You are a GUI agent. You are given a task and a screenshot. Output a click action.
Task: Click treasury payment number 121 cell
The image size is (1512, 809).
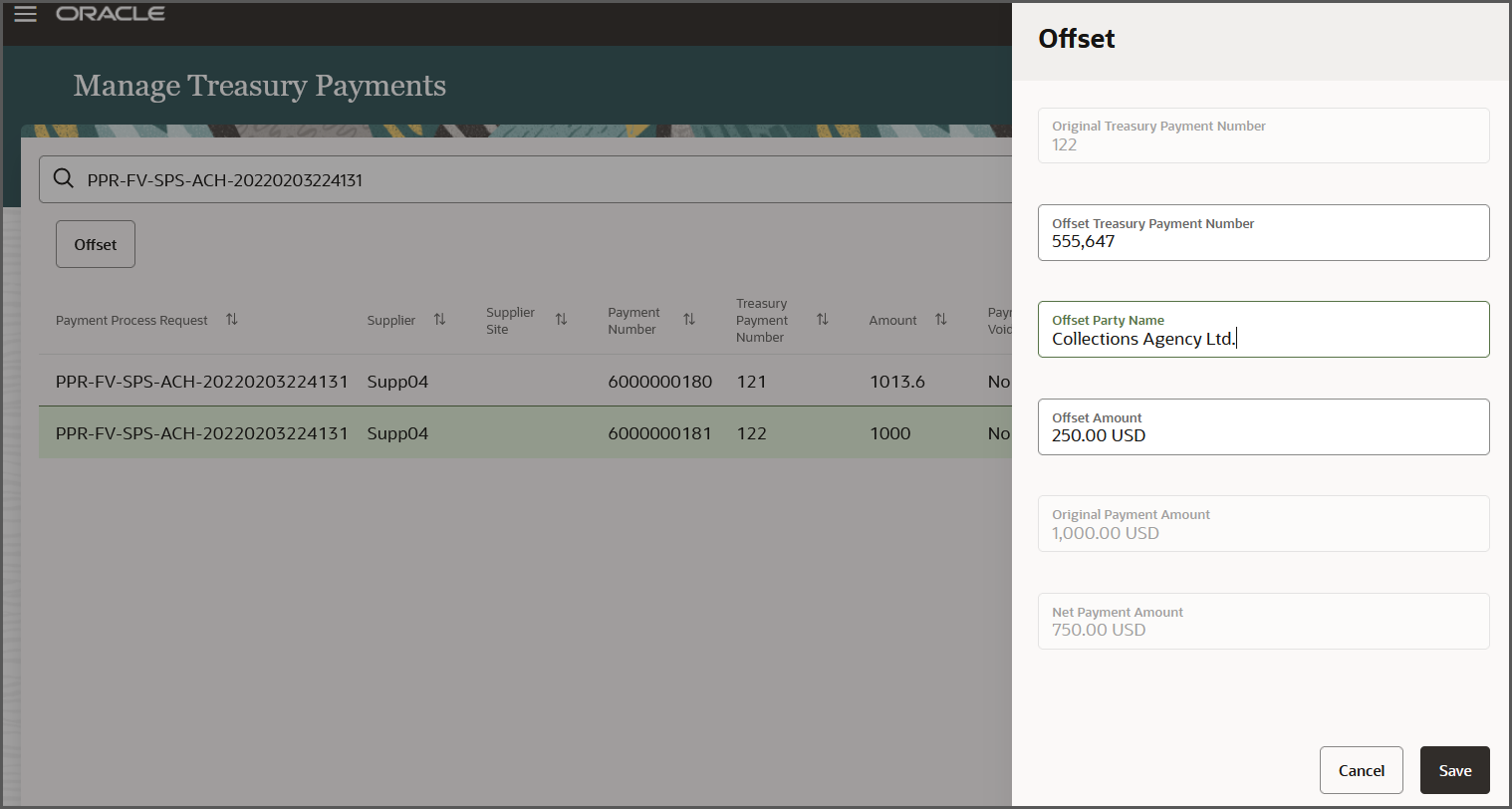pos(751,382)
